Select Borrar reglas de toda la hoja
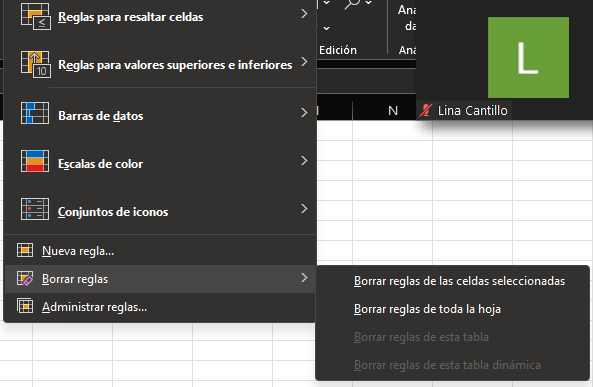Screen dimensions: 593x387 pyautogui.click(x=452, y=309)
